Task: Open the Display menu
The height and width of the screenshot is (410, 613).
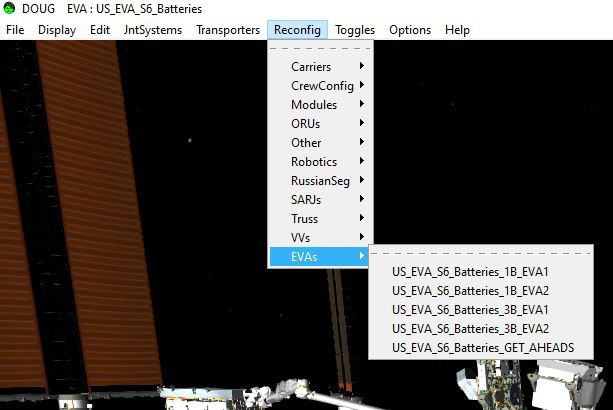Action: click(x=57, y=30)
